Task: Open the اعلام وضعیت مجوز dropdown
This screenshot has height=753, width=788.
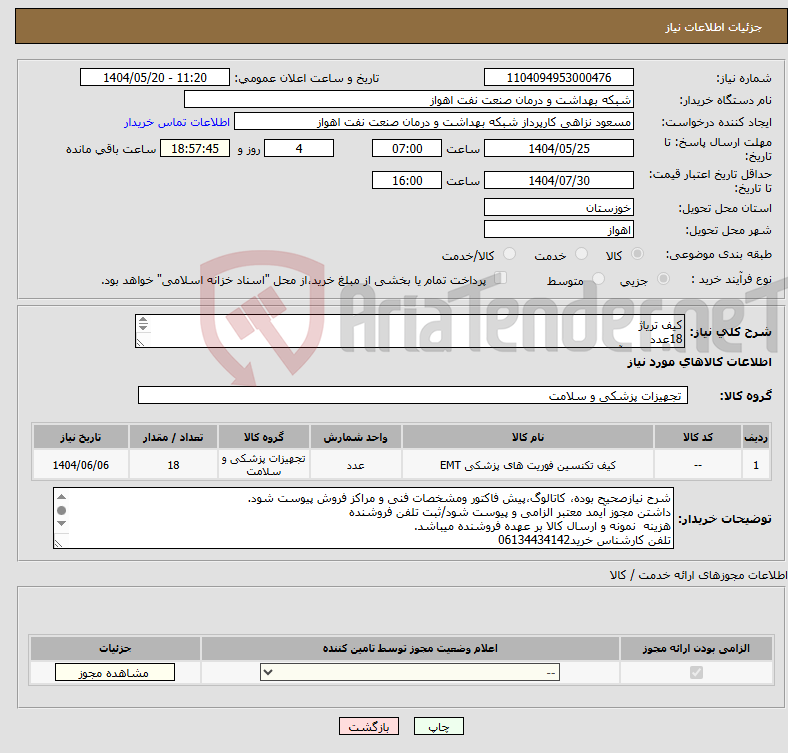Action: [x=410, y=673]
